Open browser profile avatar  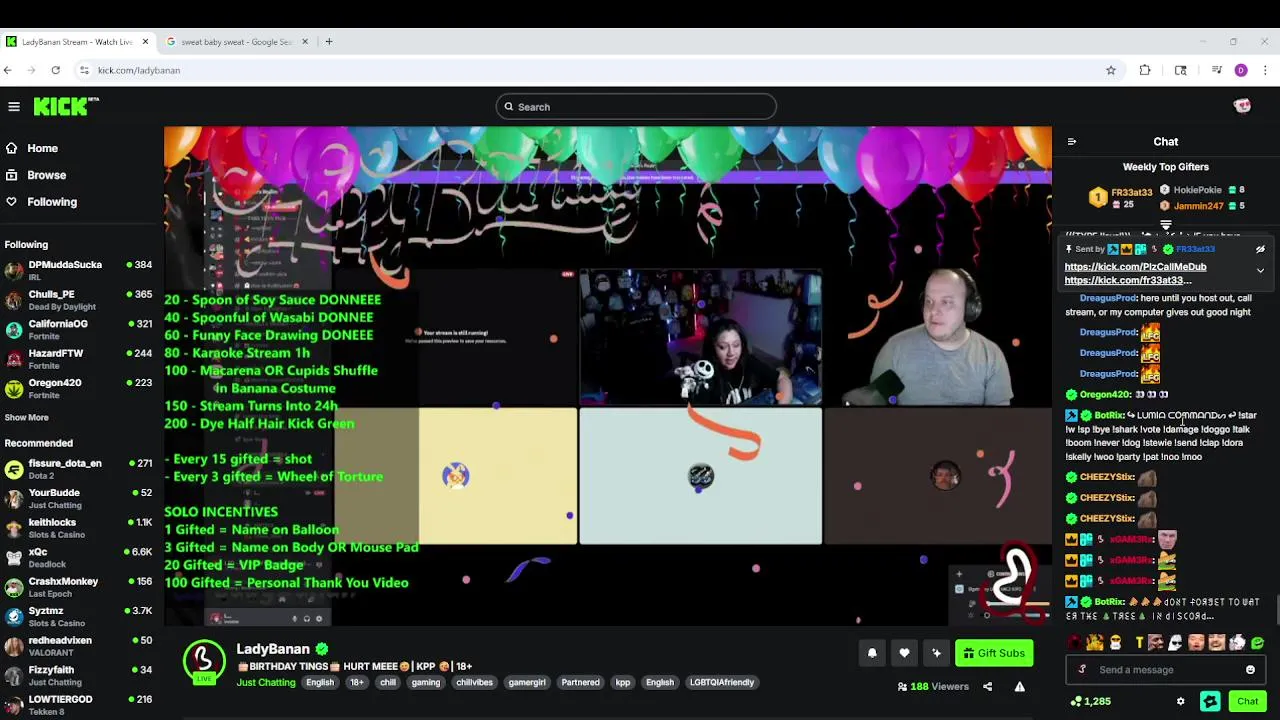1241,70
